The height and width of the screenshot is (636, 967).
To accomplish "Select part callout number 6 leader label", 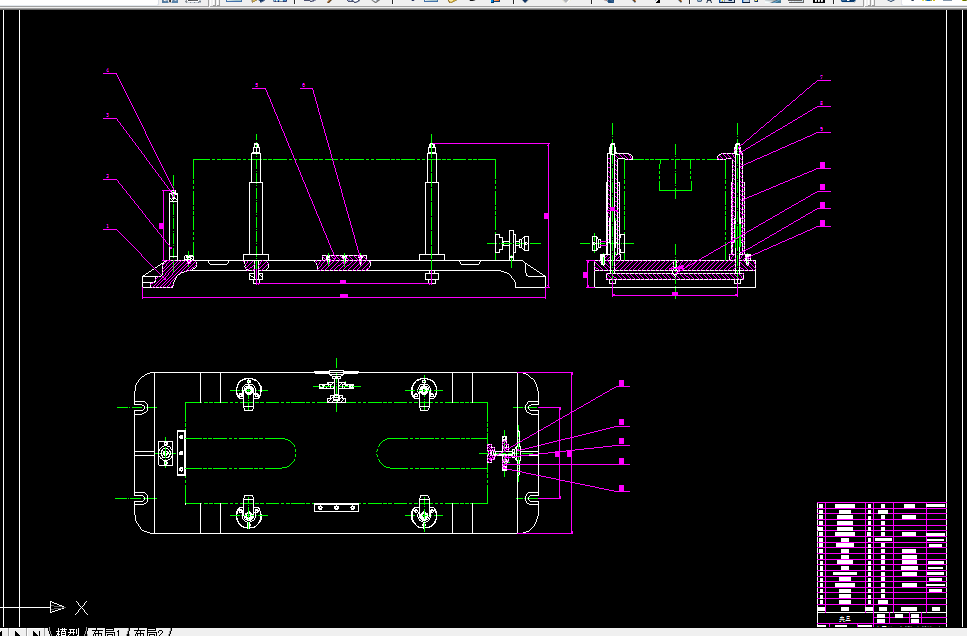I will tap(304, 86).
